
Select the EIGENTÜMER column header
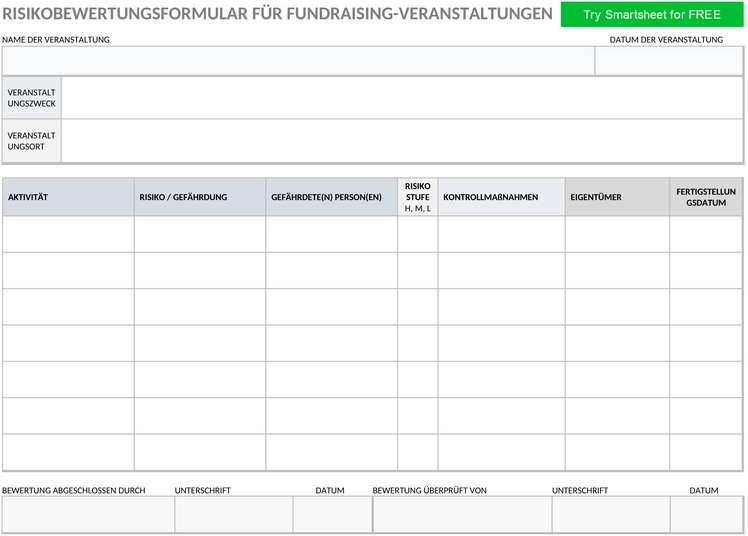(x=617, y=197)
